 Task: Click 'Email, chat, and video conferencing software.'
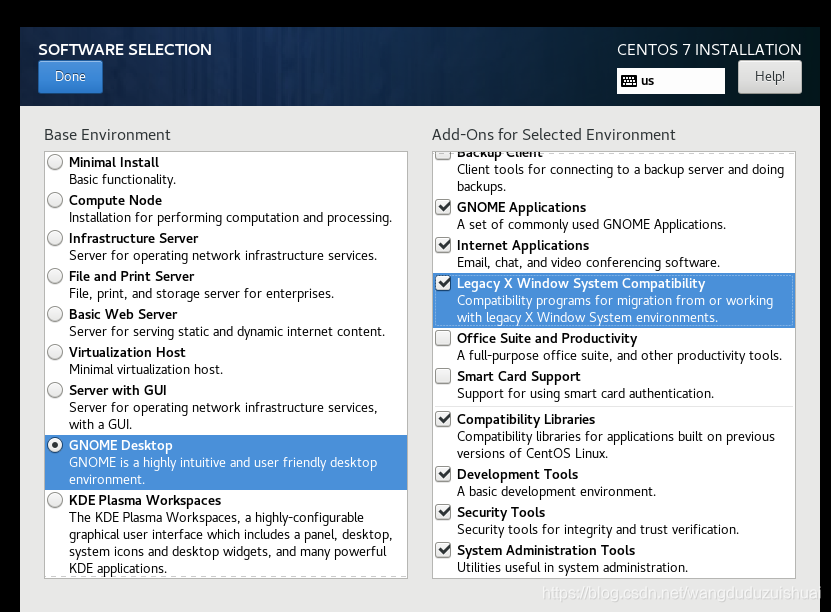point(588,263)
